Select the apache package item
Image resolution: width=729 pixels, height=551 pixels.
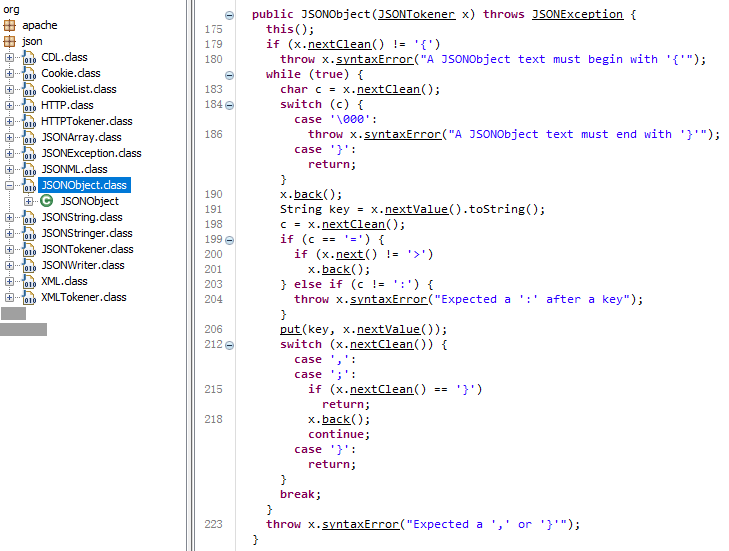pos(40,25)
